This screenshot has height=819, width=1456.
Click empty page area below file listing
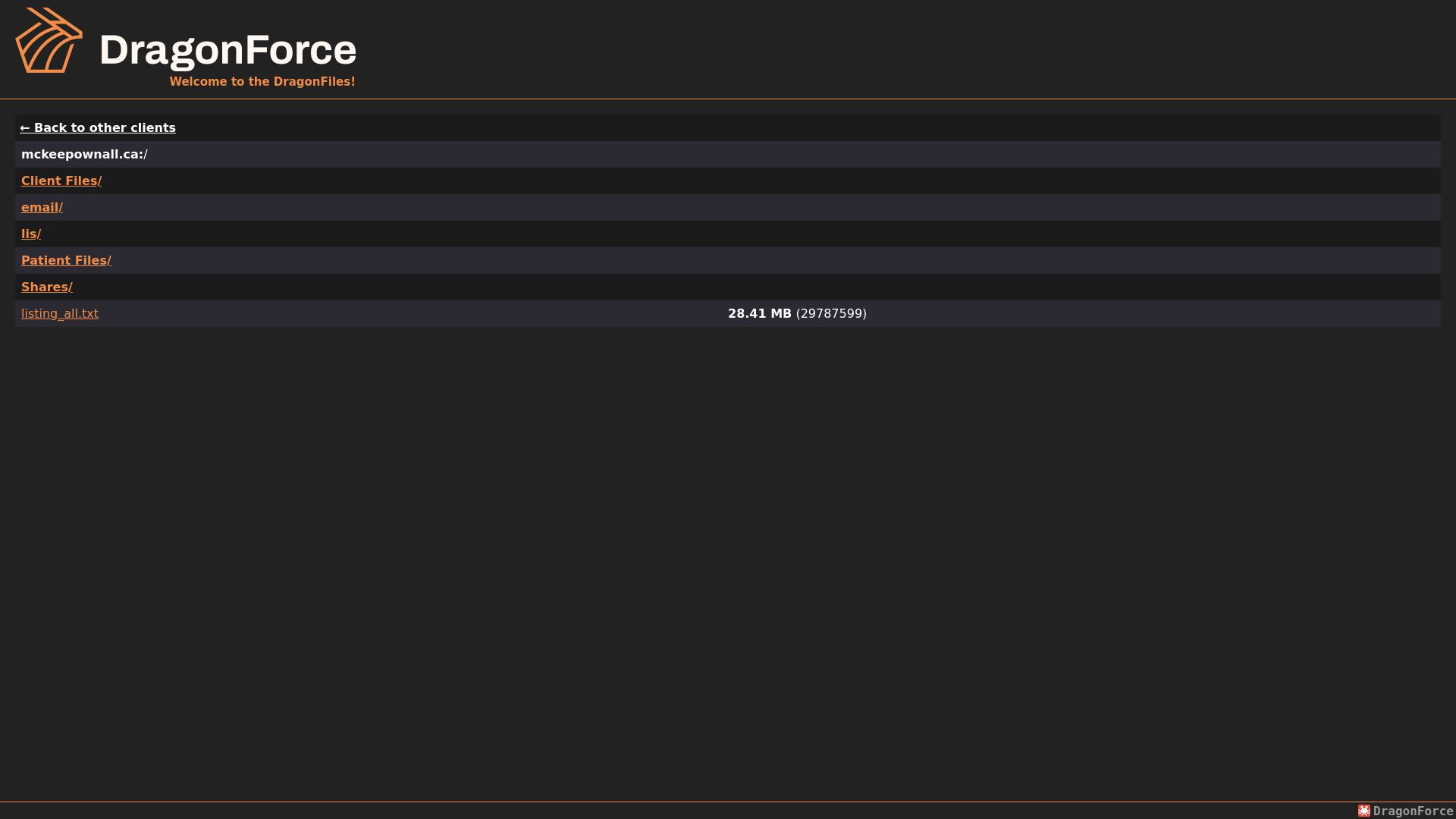click(728, 561)
